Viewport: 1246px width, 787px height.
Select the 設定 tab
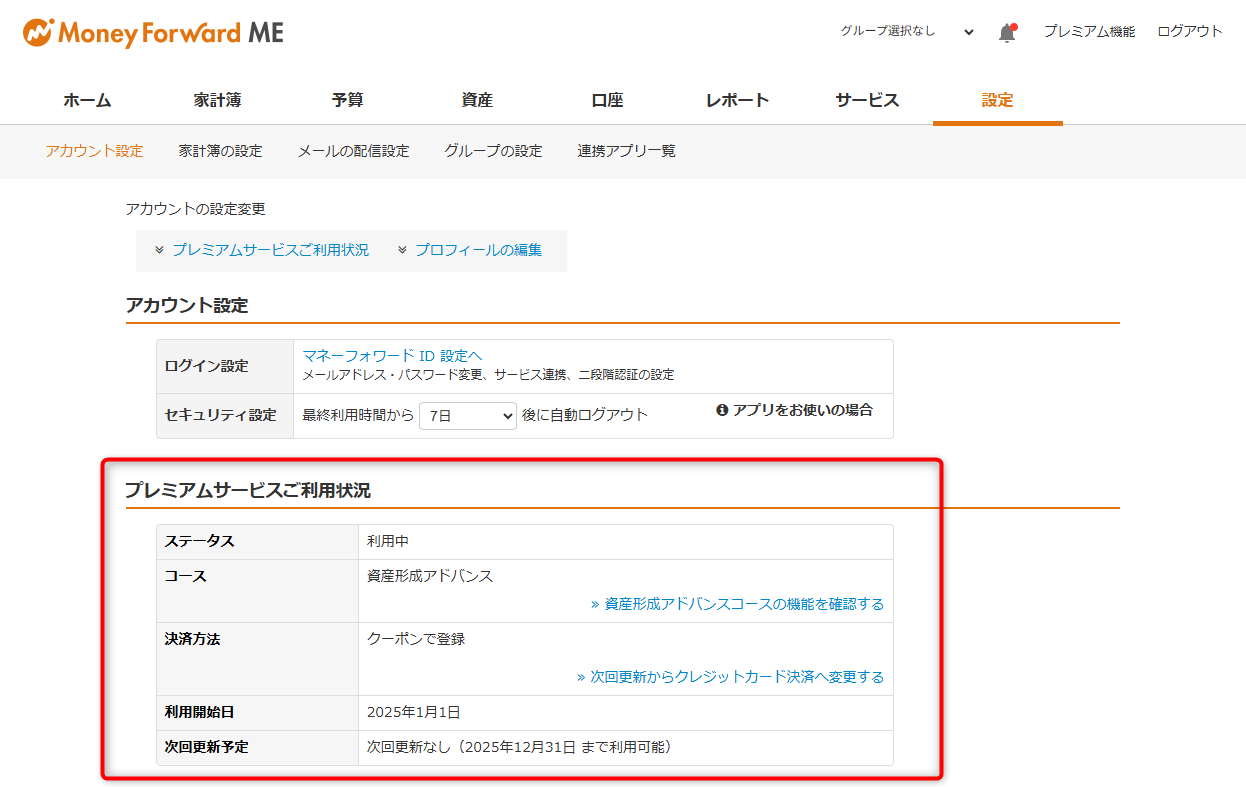(997, 100)
